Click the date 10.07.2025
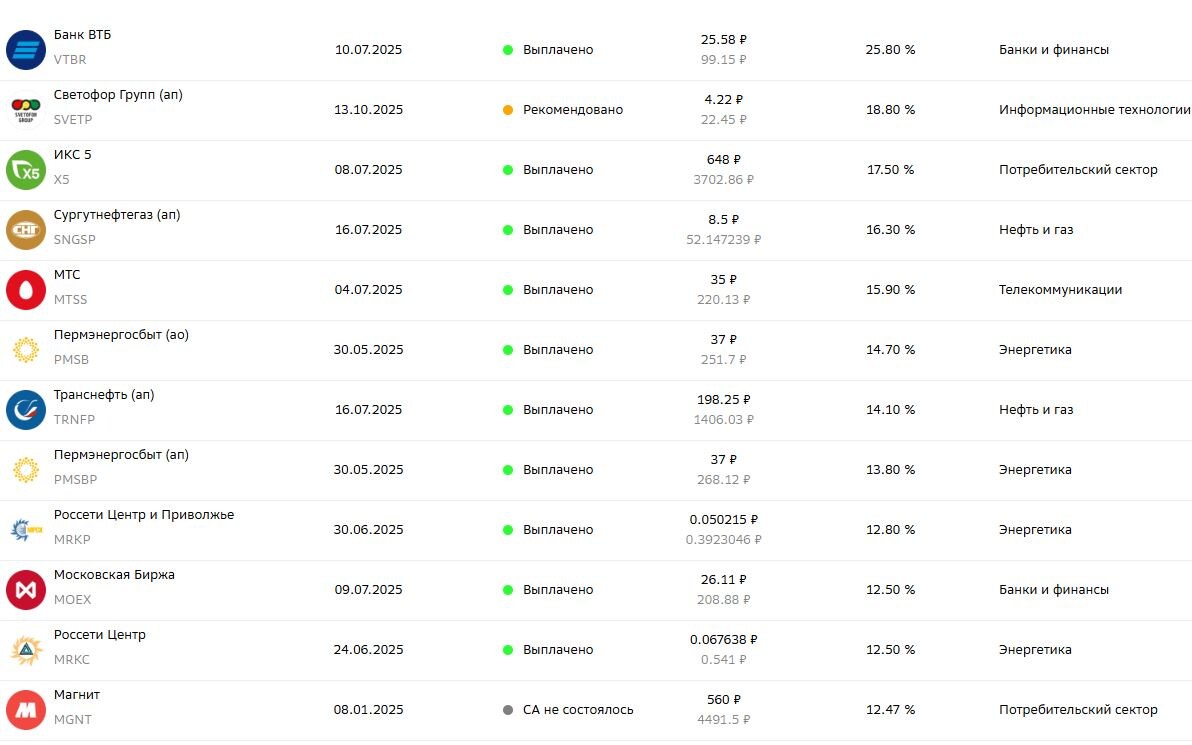 [369, 50]
